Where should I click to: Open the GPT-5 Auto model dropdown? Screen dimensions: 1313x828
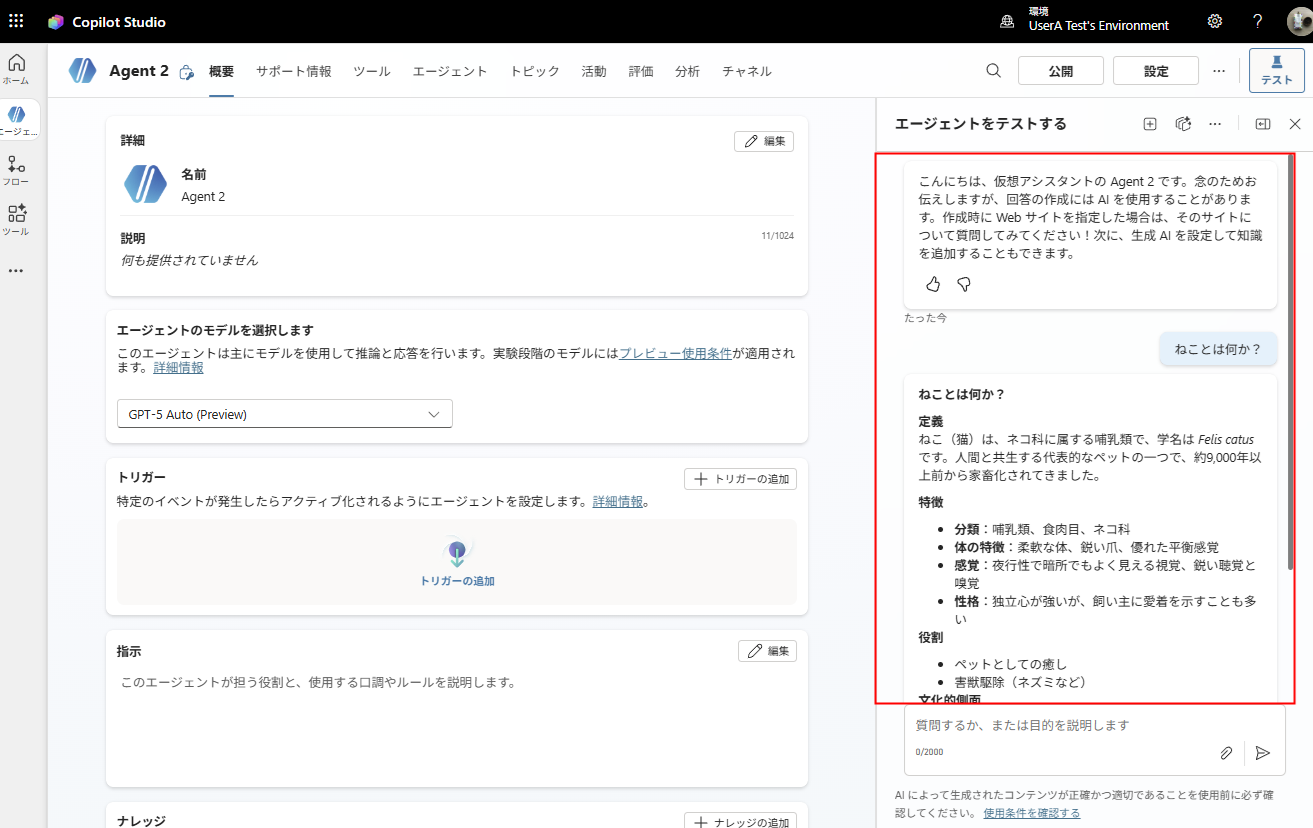click(x=285, y=414)
